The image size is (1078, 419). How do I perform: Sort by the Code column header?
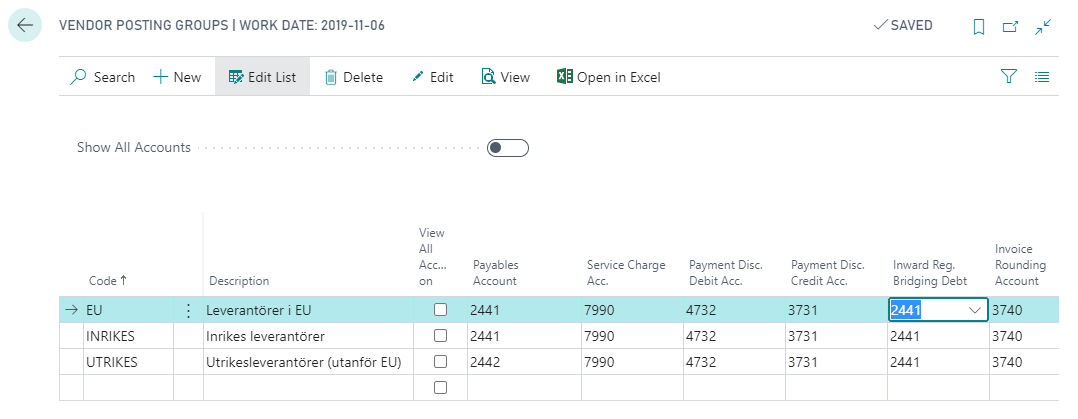coord(108,281)
